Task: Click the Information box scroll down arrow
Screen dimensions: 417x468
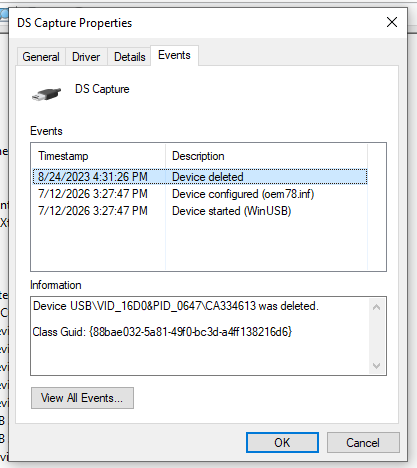Action: (x=377, y=366)
